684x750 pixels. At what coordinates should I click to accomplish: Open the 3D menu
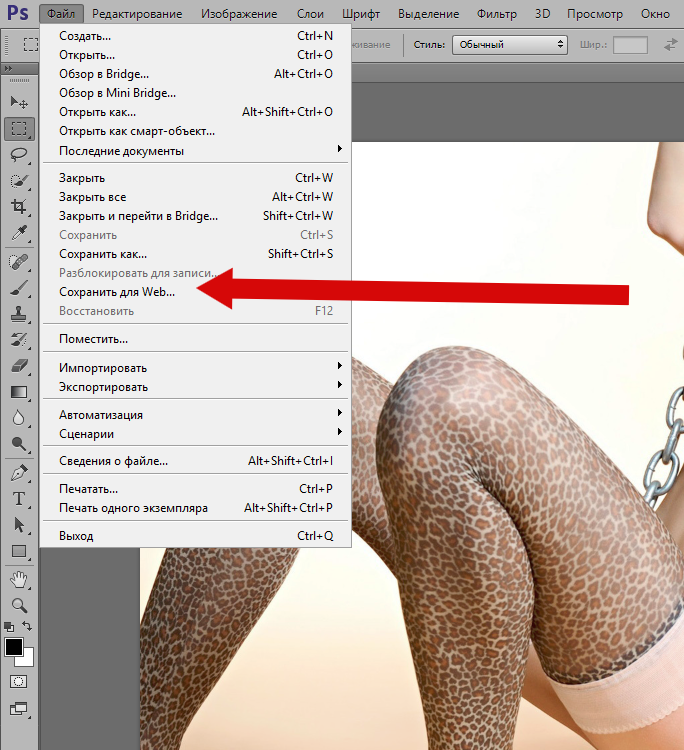(x=542, y=14)
